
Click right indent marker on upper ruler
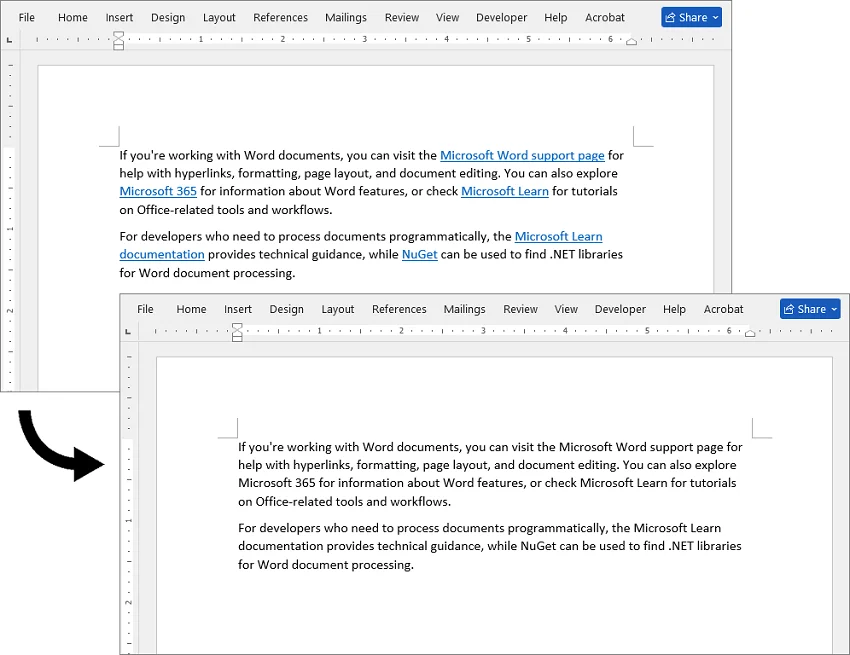tap(632, 42)
